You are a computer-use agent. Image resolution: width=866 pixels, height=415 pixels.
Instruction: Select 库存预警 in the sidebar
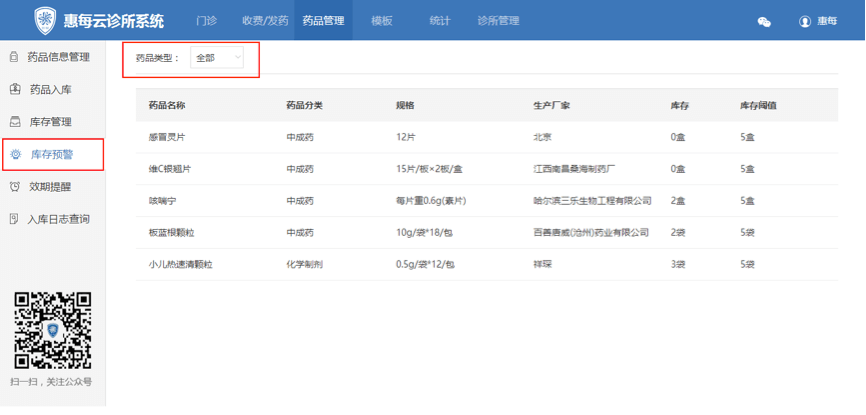tap(52, 154)
